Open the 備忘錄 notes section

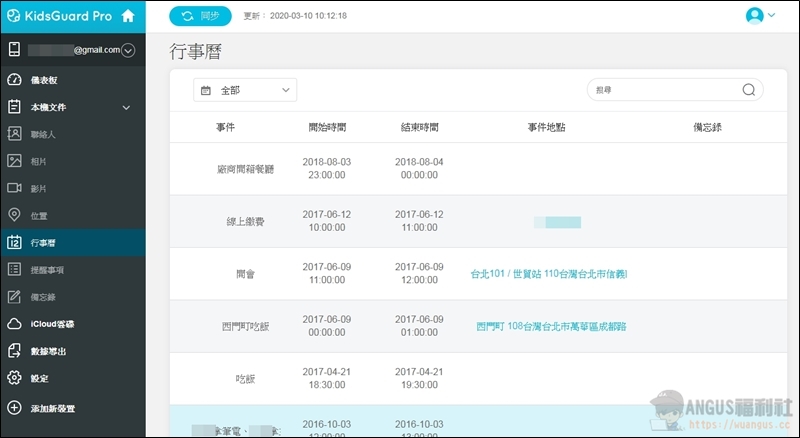[x=42, y=297]
